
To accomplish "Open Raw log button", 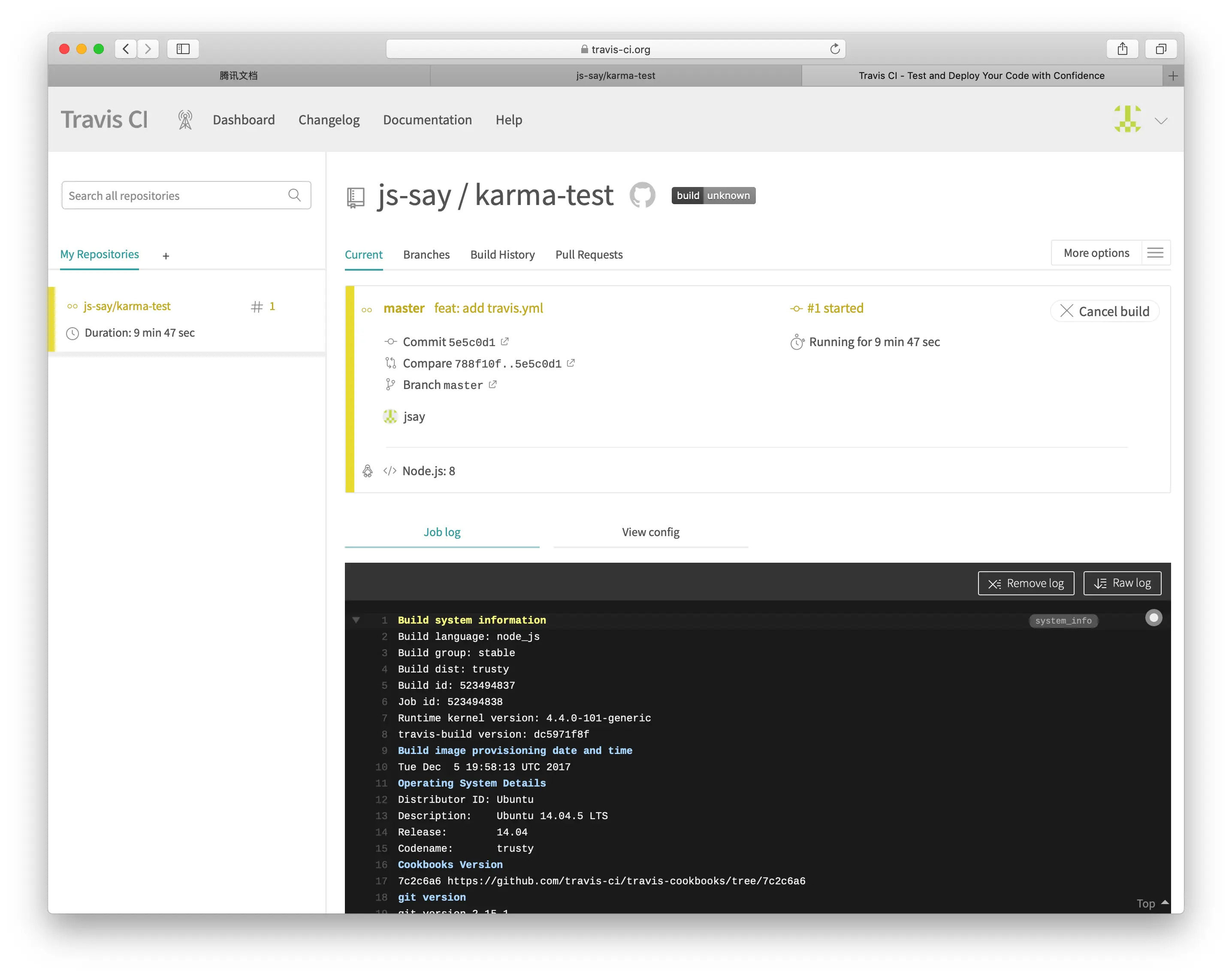I will click(x=1122, y=583).
